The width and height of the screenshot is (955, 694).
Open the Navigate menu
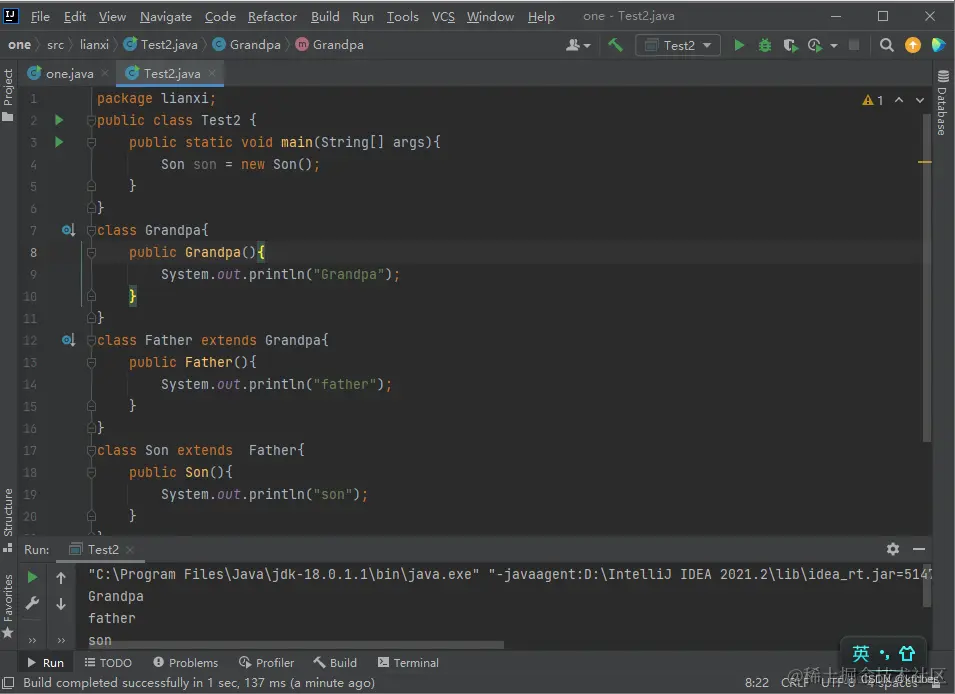tap(166, 16)
